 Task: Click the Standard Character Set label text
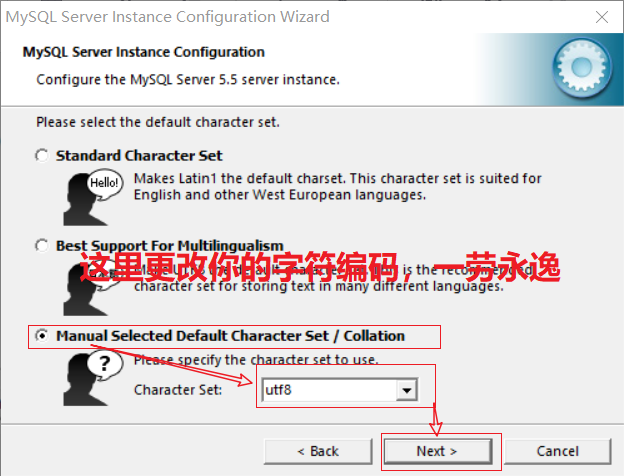(x=139, y=156)
